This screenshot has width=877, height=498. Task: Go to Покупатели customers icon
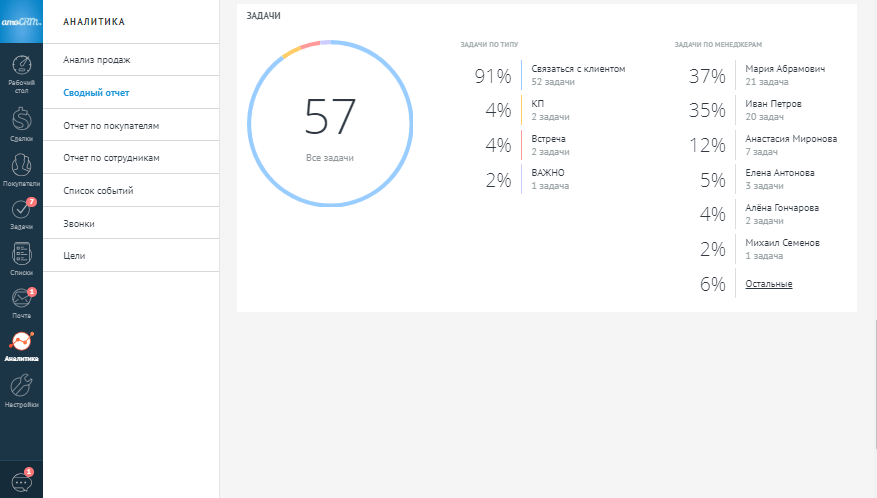tap(21, 166)
